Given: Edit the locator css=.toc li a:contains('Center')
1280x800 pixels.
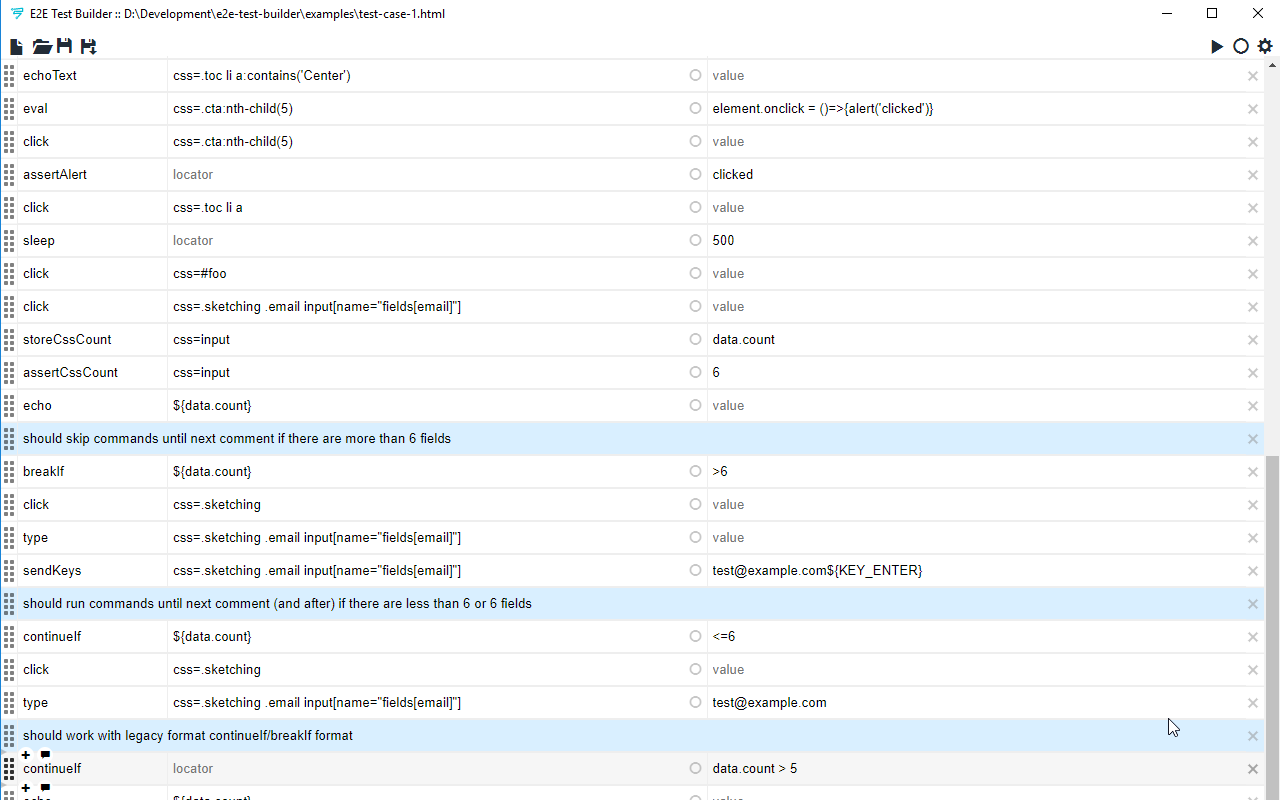Looking at the screenshot, I should (x=427, y=76).
